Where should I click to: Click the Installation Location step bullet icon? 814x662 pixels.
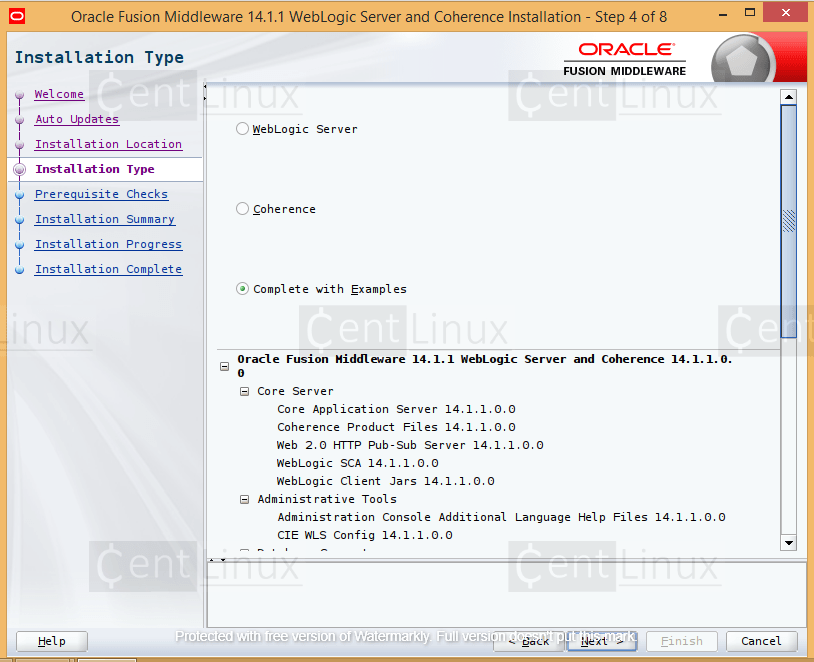[x=20, y=145]
